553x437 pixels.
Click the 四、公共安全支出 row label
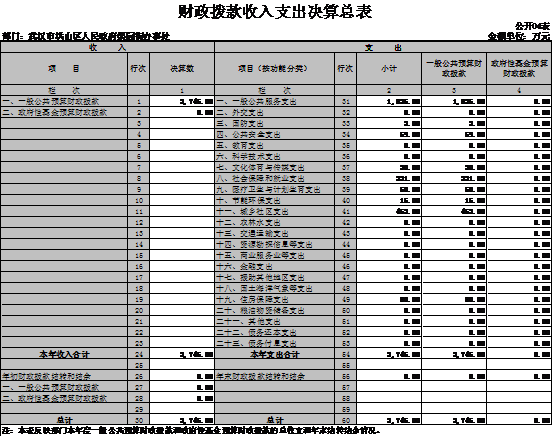(x=274, y=134)
